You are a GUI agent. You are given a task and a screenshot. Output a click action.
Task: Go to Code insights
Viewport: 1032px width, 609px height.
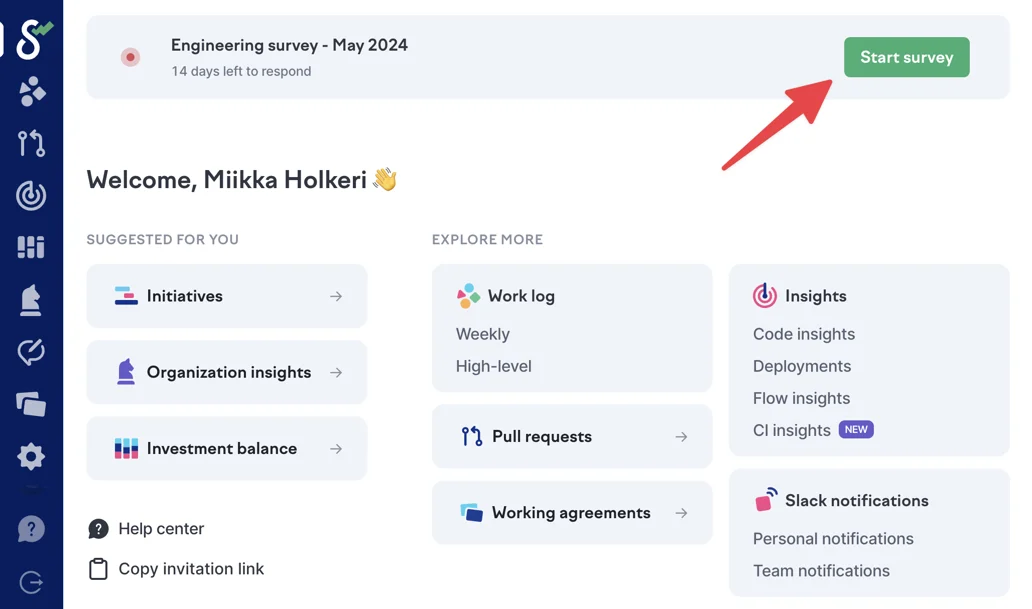pyautogui.click(x=804, y=334)
